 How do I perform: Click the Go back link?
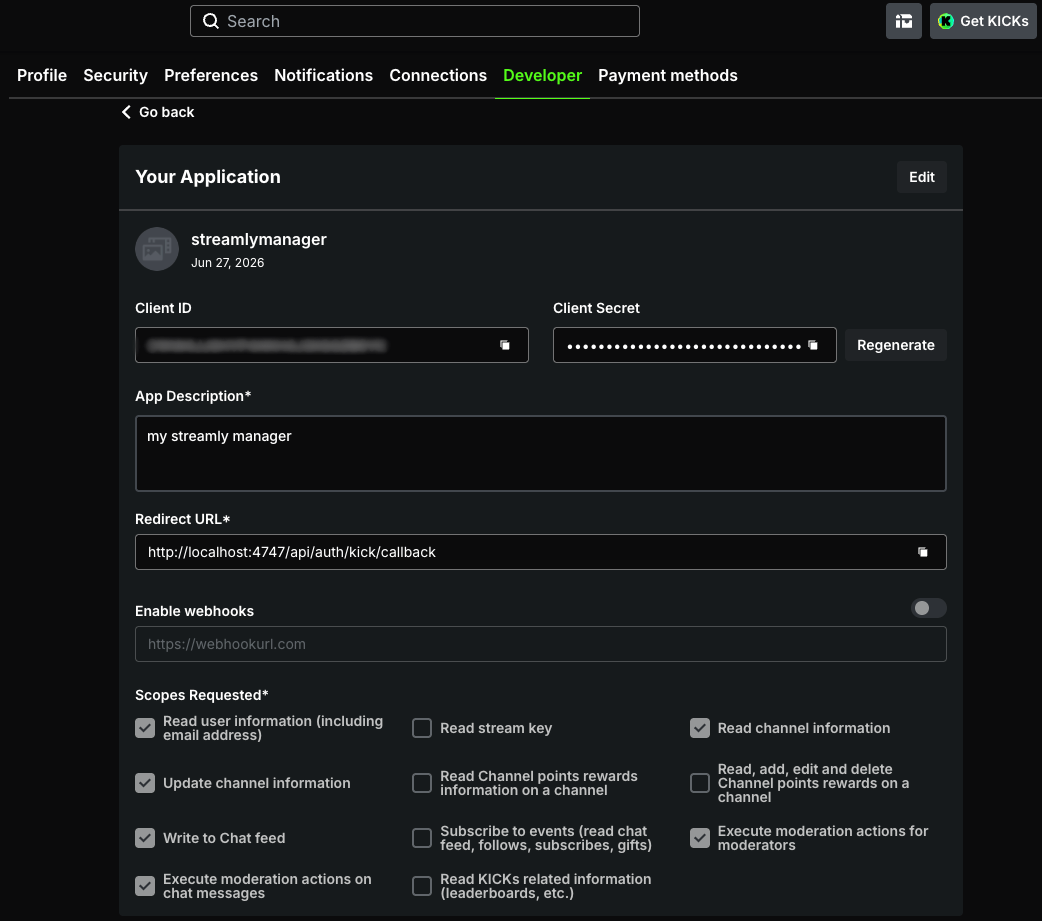(x=158, y=112)
